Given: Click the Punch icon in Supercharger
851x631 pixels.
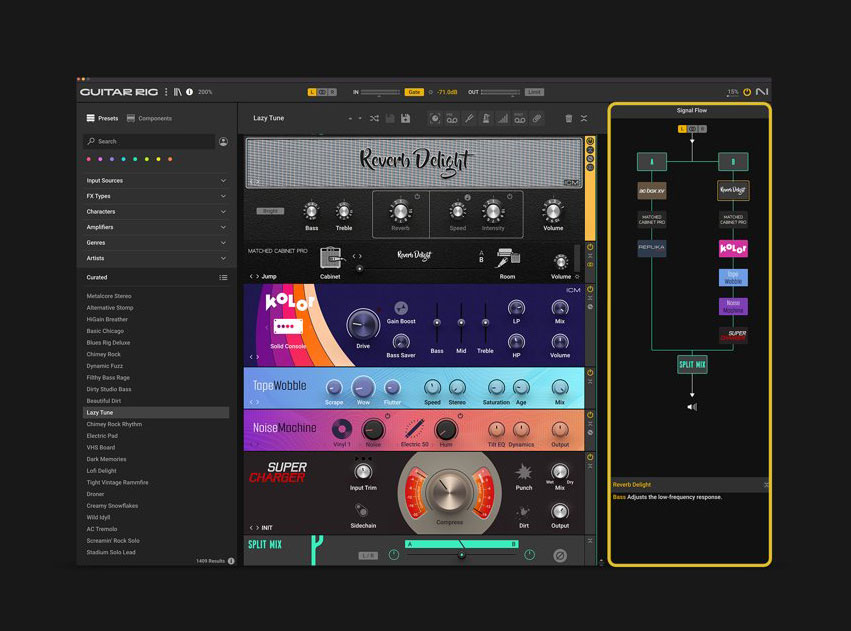Looking at the screenshot, I should pyautogui.click(x=523, y=472).
